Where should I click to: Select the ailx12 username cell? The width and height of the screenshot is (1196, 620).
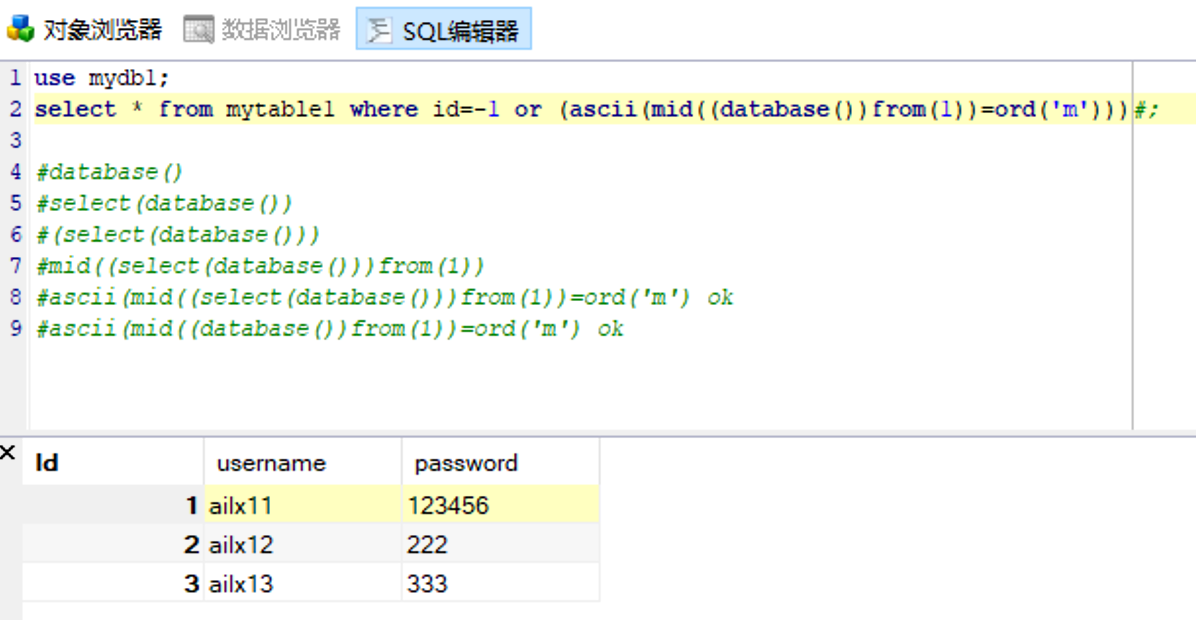click(240, 544)
